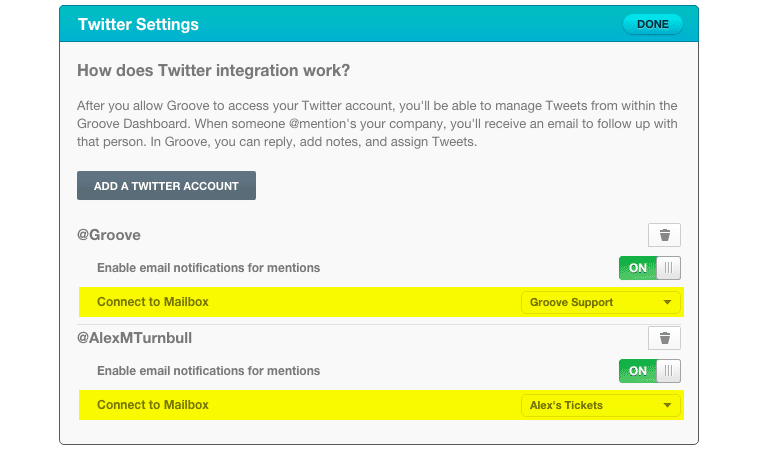Screen dimensions: 758x450
Task: Click the 'How does Twitter integration work?' heading
Action: click(x=214, y=72)
